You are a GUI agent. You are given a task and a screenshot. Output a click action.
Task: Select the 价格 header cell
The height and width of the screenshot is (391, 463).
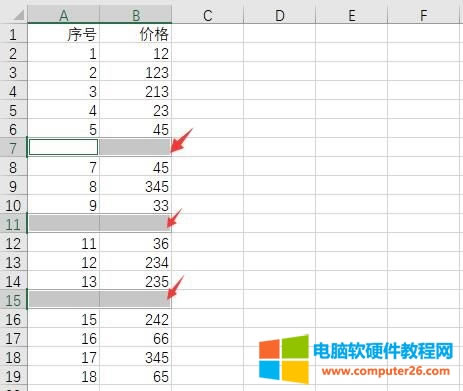pyautogui.click(x=136, y=33)
